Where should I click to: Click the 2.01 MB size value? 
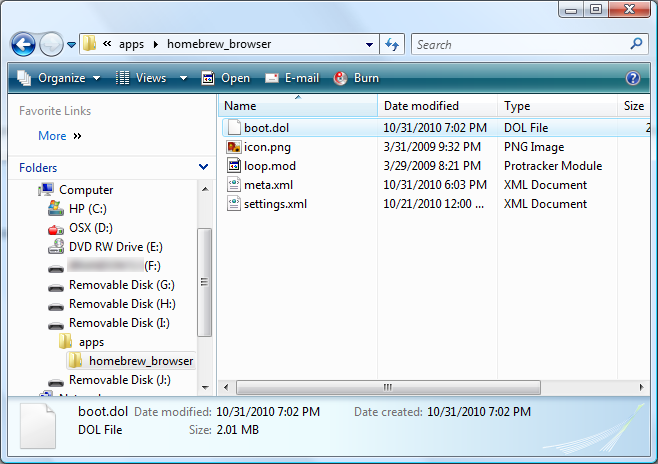pyautogui.click(x=238, y=430)
